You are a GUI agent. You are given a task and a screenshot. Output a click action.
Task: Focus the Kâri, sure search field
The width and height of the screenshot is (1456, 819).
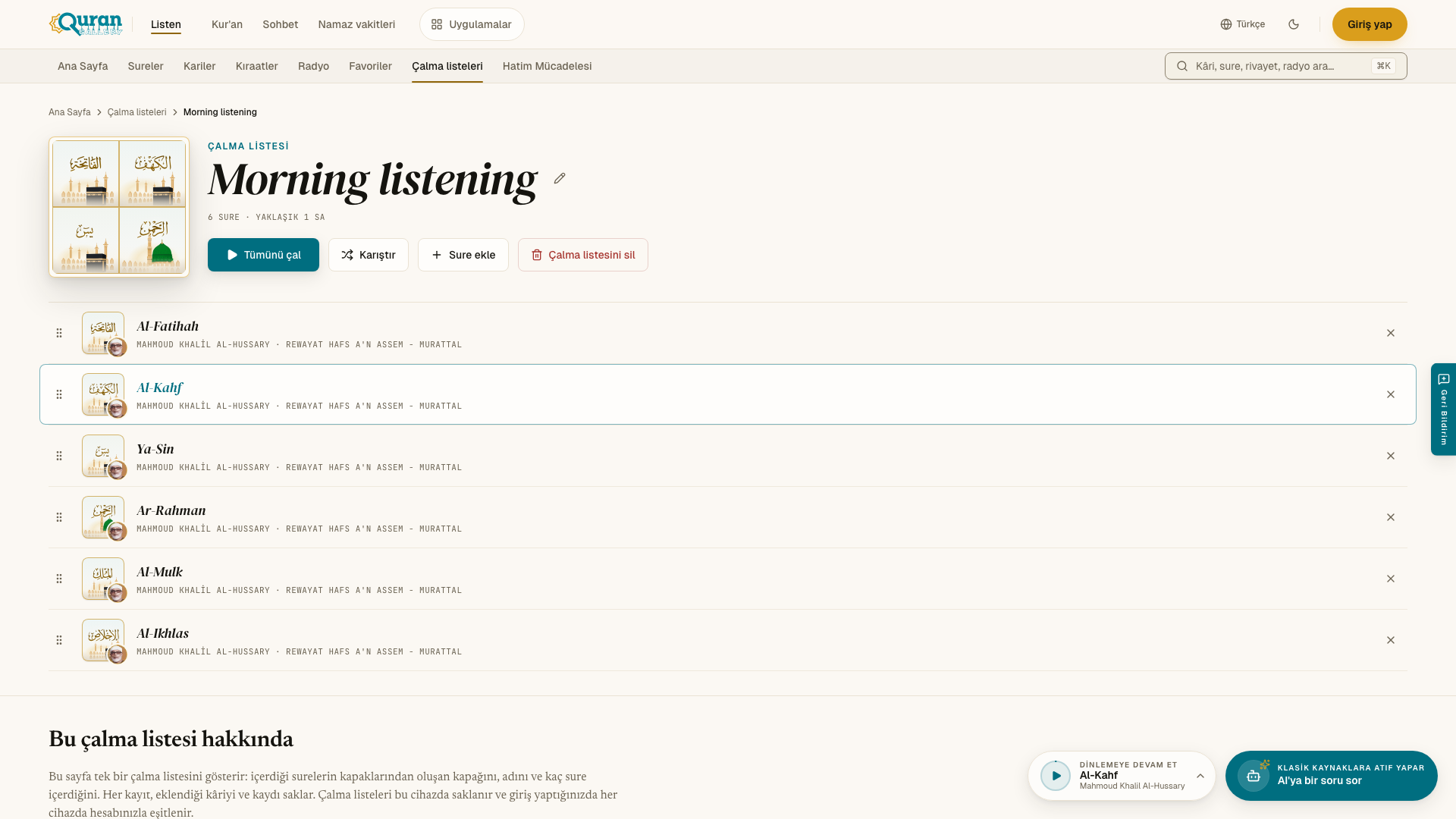1286,66
